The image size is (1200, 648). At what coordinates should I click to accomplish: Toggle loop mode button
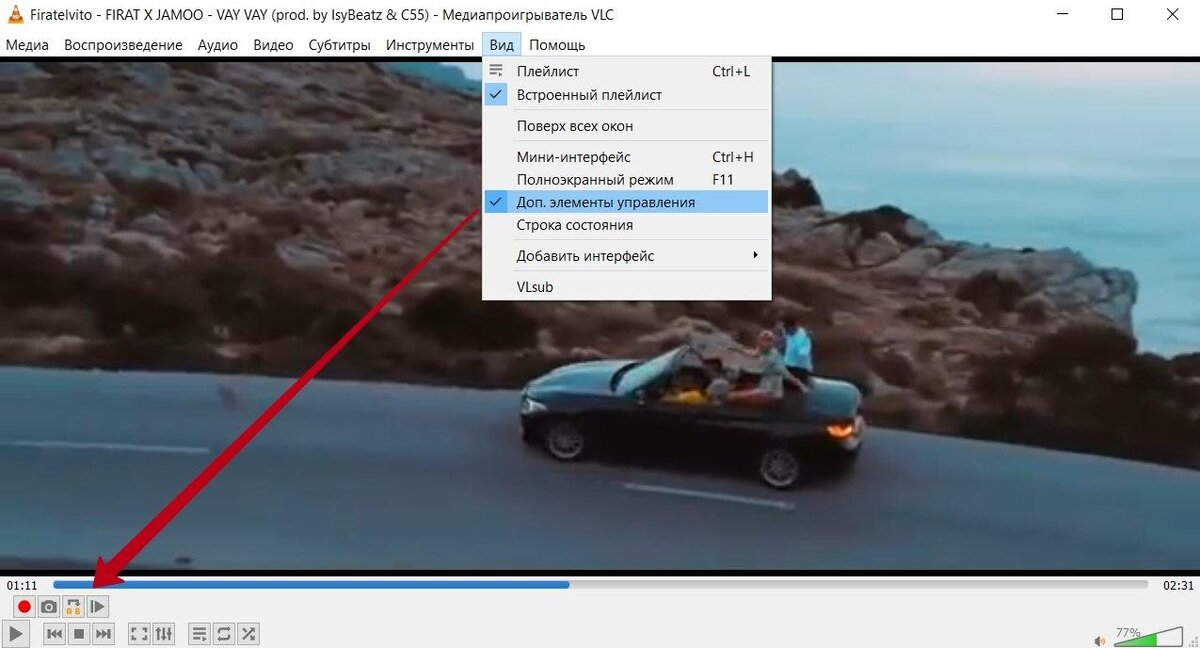[x=224, y=633]
